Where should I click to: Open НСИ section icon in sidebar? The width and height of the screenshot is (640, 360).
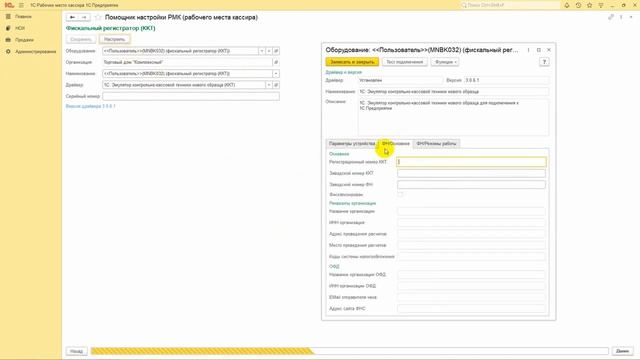[x=8, y=28]
